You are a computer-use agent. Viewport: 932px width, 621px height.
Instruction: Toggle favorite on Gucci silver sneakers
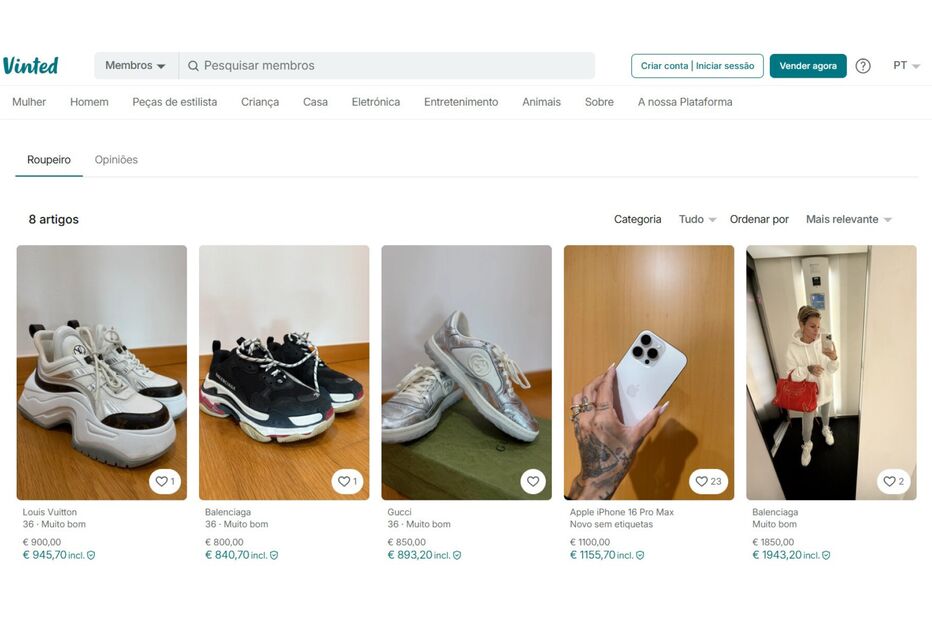(533, 481)
